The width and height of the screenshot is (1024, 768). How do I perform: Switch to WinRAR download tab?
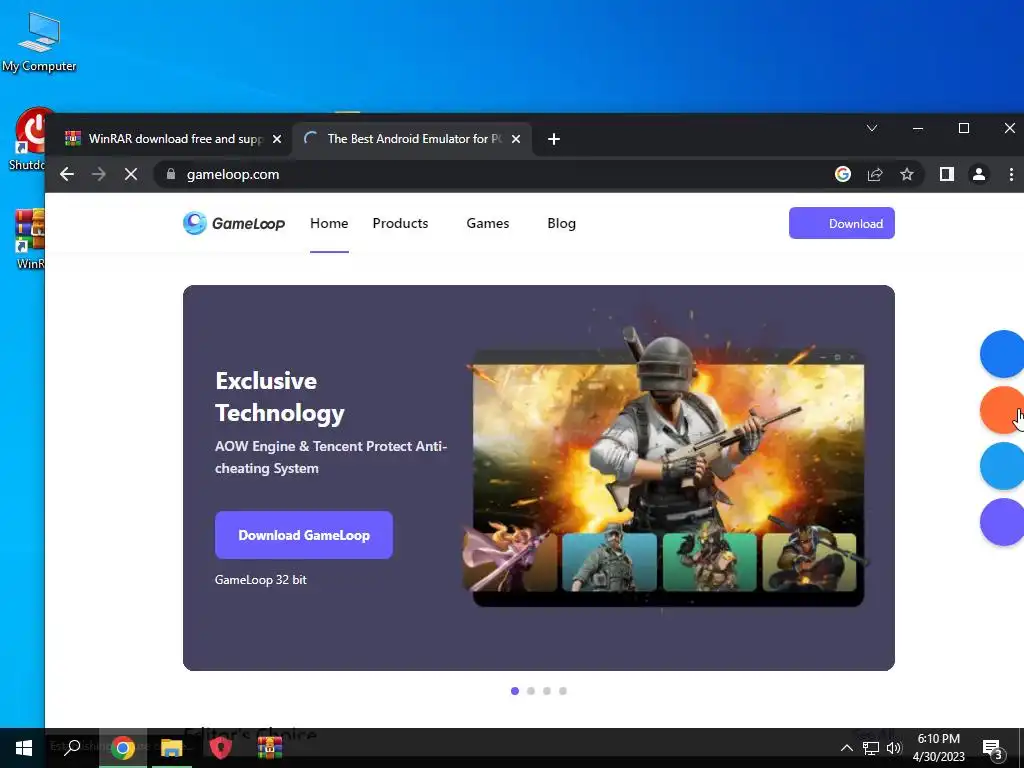coord(174,139)
